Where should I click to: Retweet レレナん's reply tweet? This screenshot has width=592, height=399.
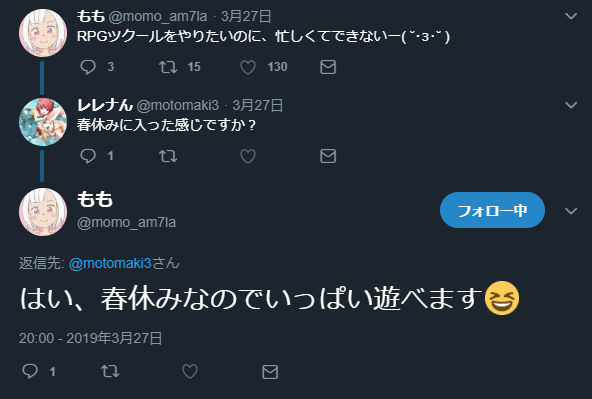[168, 156]
